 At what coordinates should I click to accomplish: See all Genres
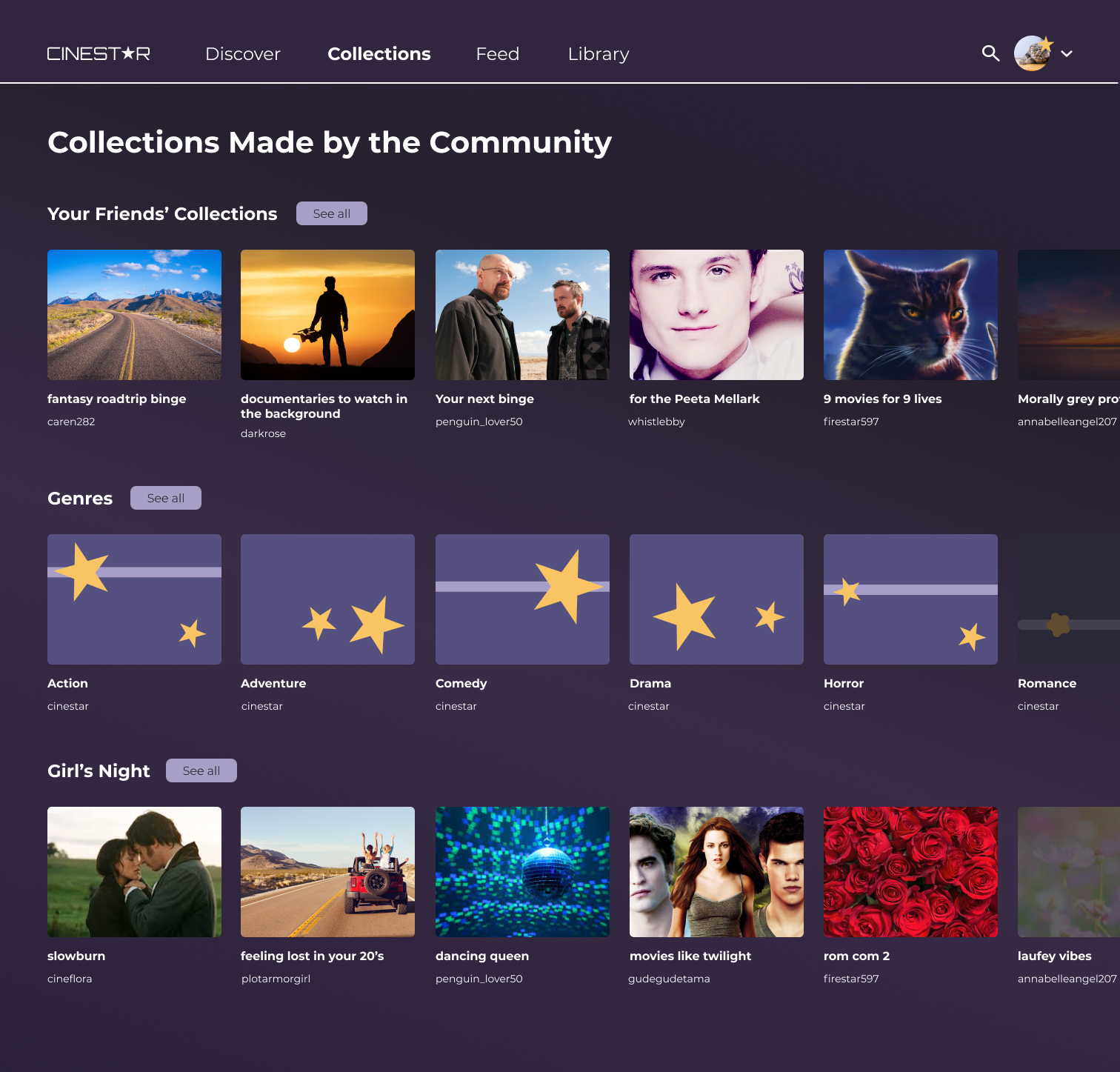(166, 498)
